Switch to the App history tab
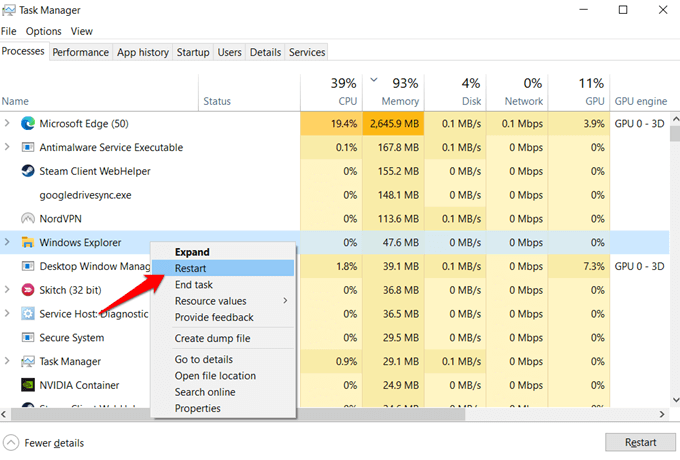680x460 pixels. point(143,52)
